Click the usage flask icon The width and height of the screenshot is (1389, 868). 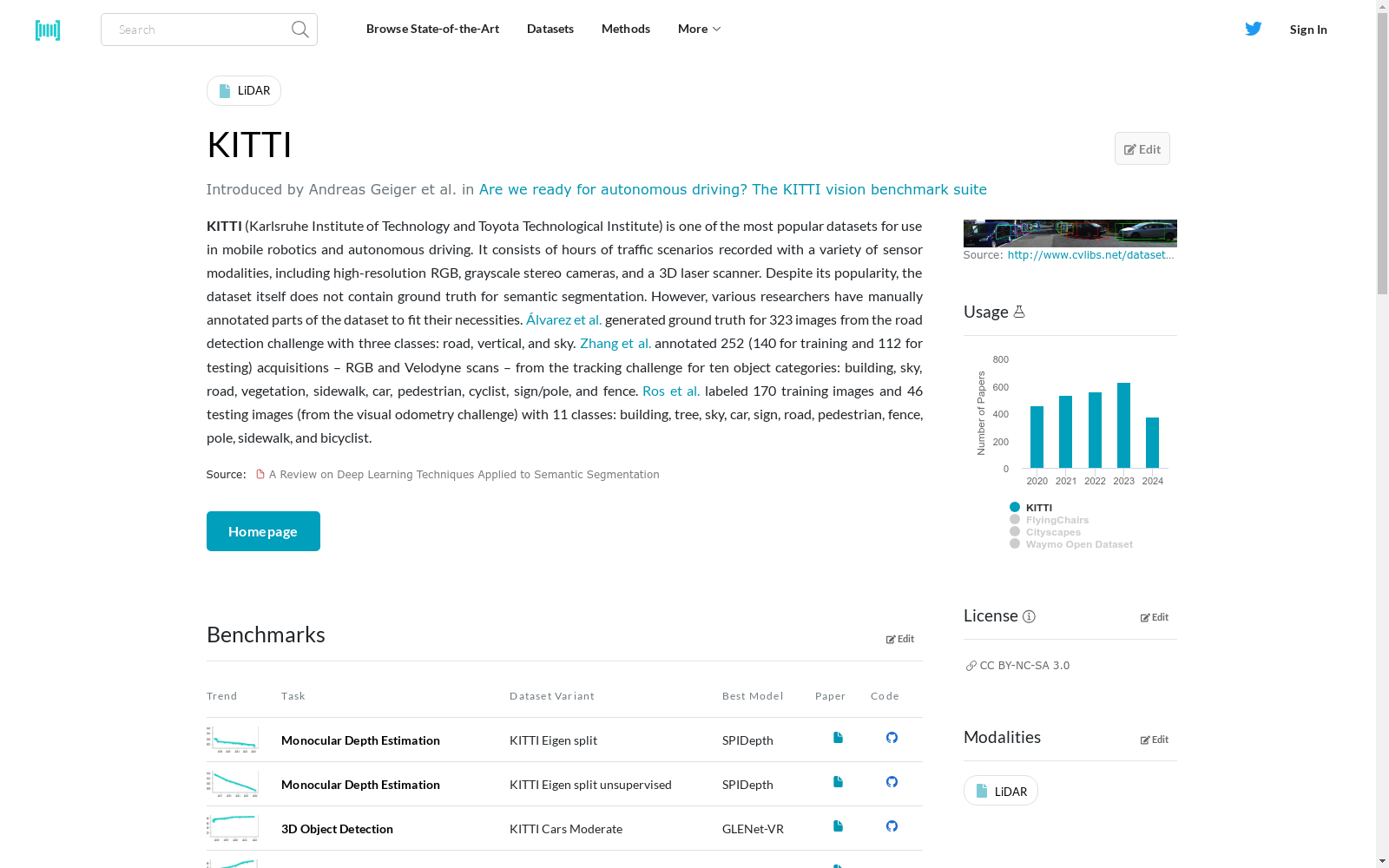pyautogui.click(x=1019, y=312)
